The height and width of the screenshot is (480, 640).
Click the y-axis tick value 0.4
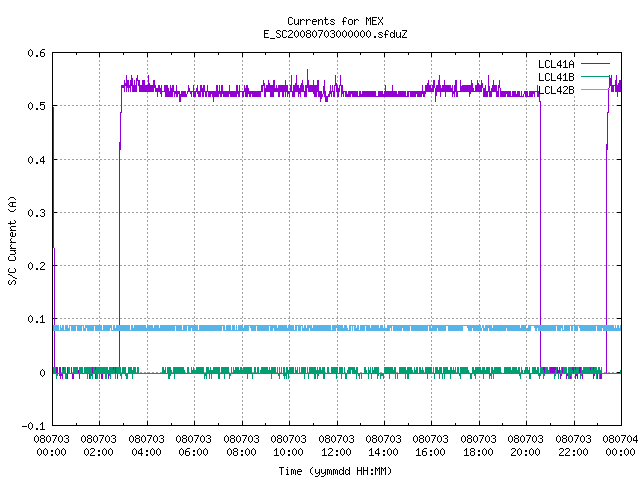pos(36,160)
